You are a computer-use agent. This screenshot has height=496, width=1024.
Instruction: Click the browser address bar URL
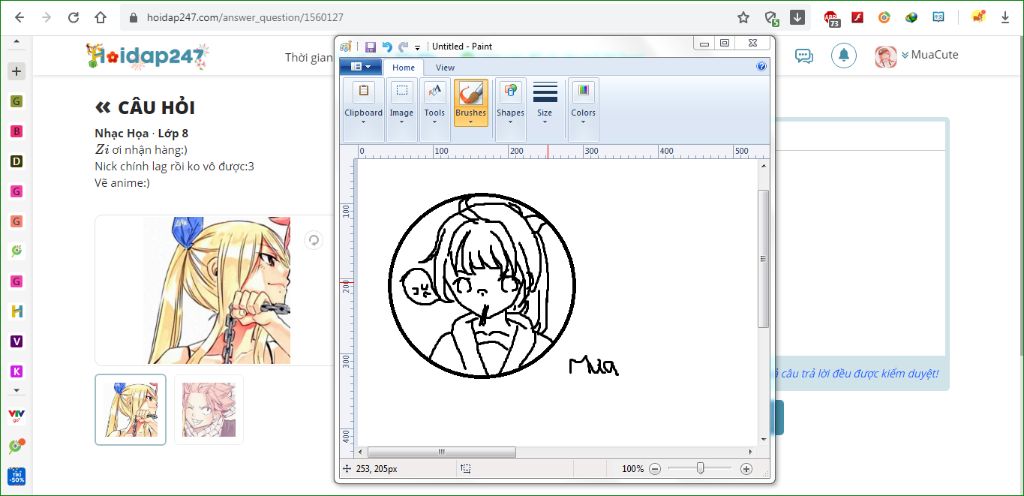[x=243, y=18]
